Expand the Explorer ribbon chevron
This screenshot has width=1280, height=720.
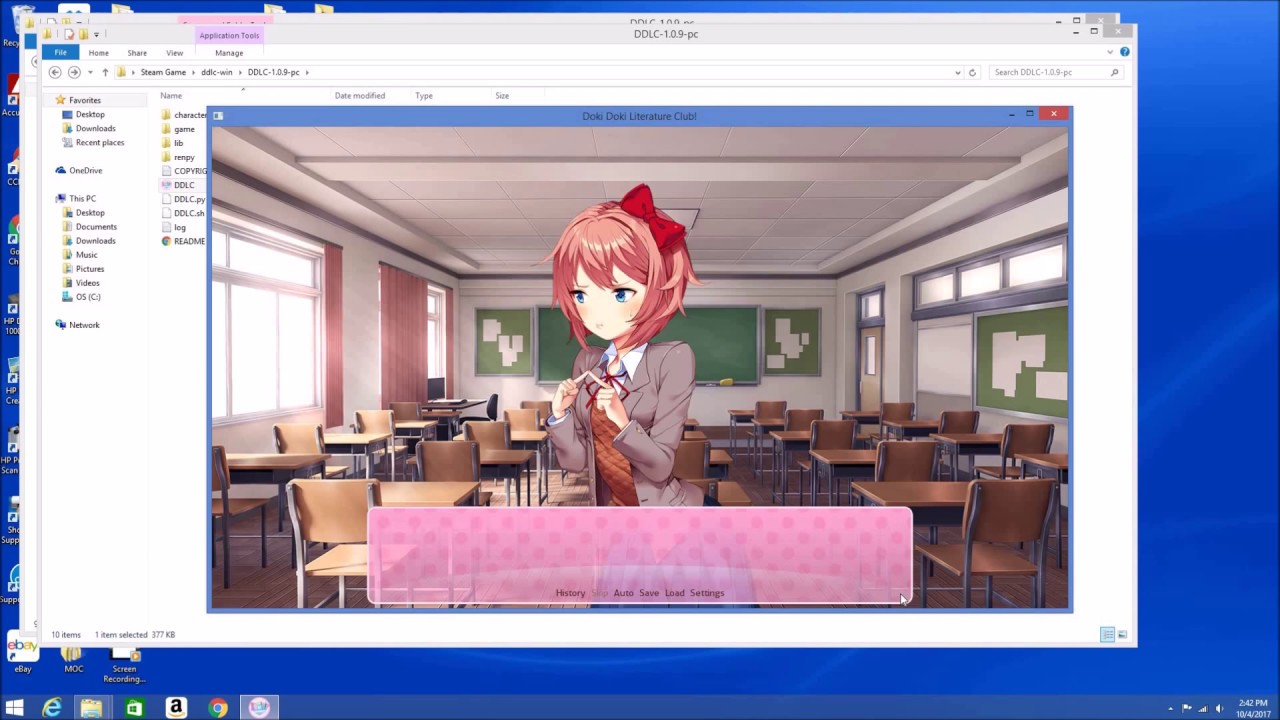coord(1110,52)
